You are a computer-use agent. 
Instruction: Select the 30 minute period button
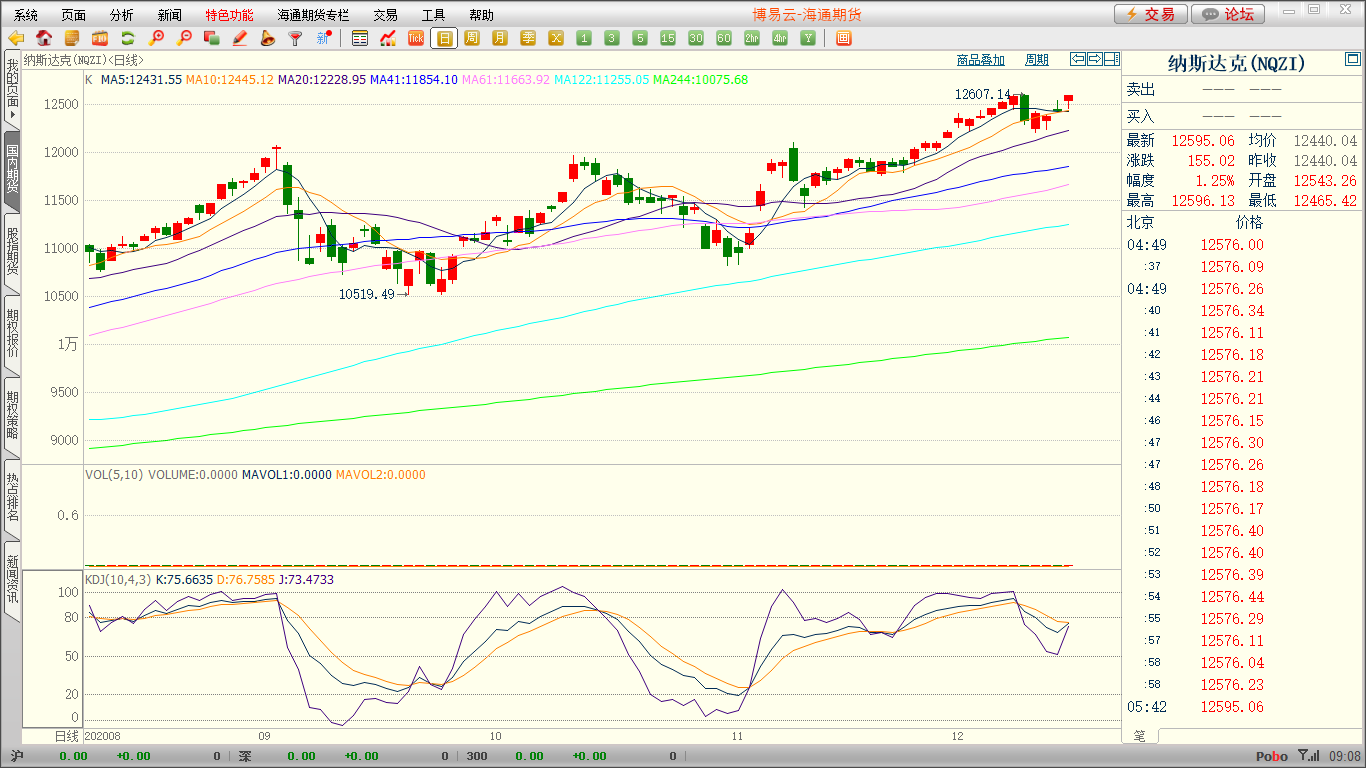tap(696, 38)
